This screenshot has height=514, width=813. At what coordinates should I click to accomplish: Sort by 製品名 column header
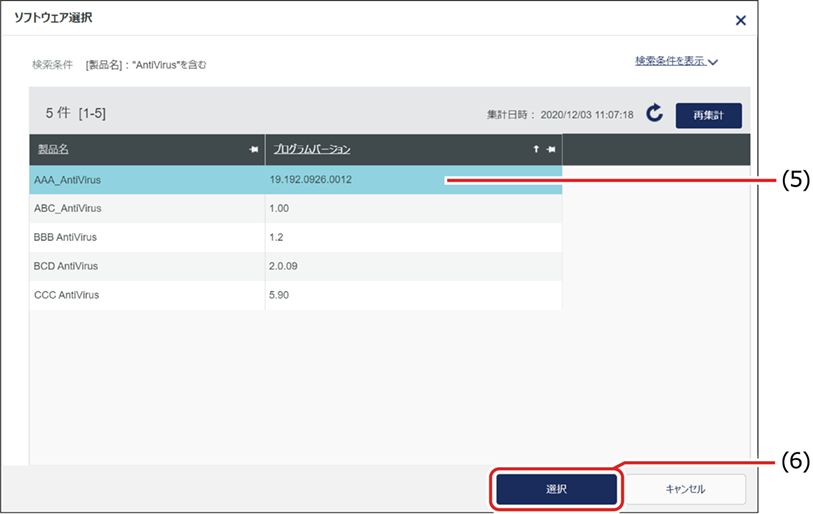(x=53, y=149)
